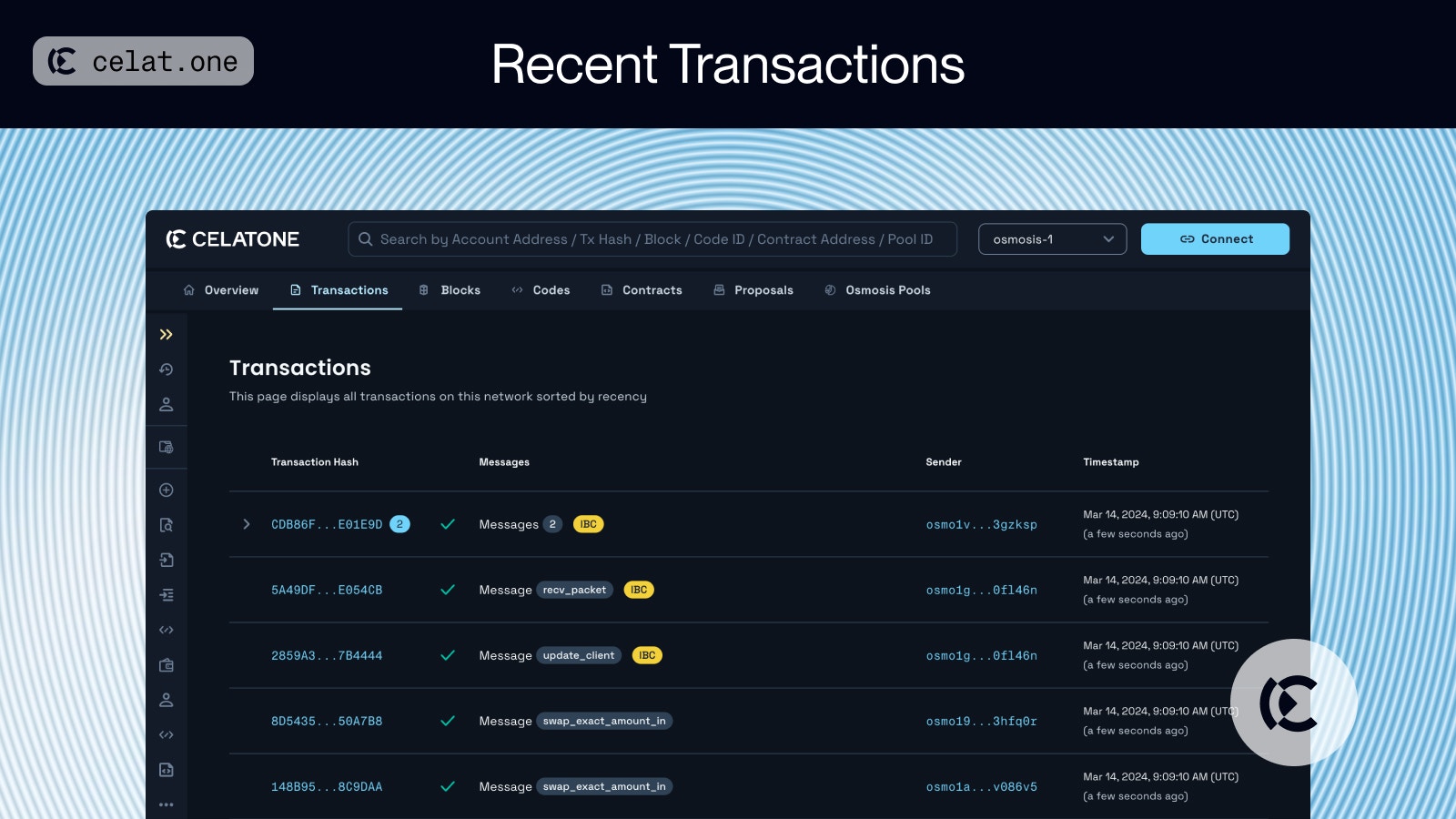
Task: Open transaction hash 5A49DF...E054CB
Action: tap(327, 590)
